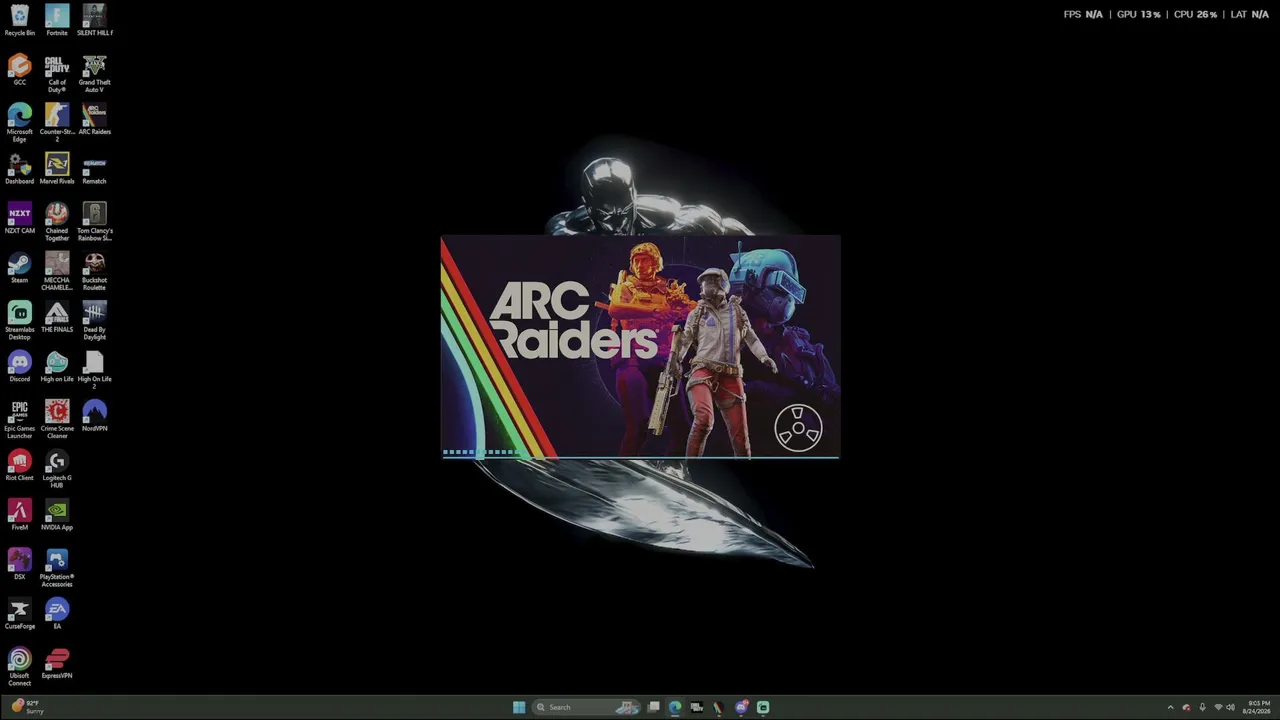Click the PlayStation Accessories shortcut
The width and height of the screenshot is (1280, 720).
pos(57,568)
